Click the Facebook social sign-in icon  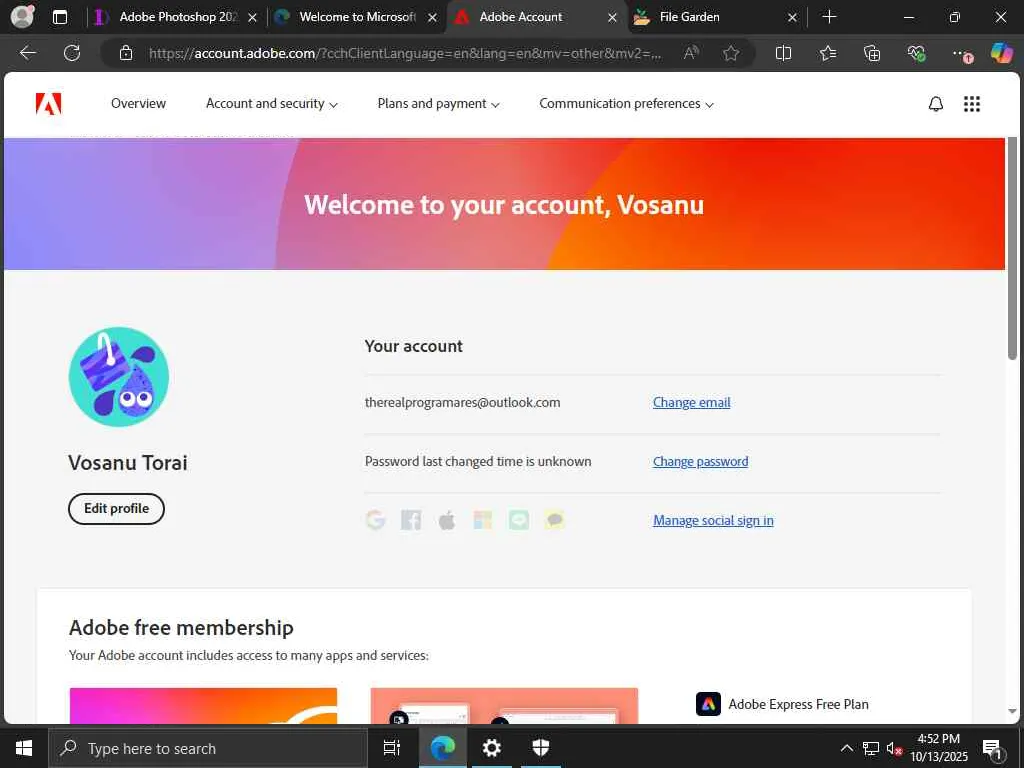tap(411, 520)
